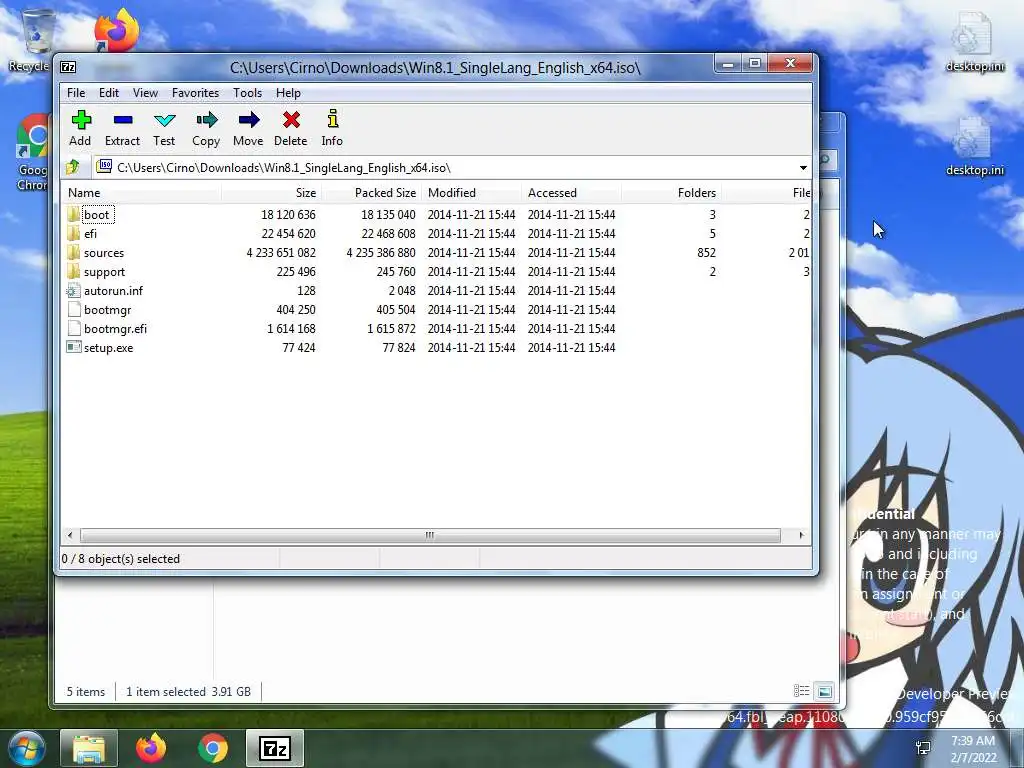
Task: Open the Help menu
Action: (x=288, y=93)
